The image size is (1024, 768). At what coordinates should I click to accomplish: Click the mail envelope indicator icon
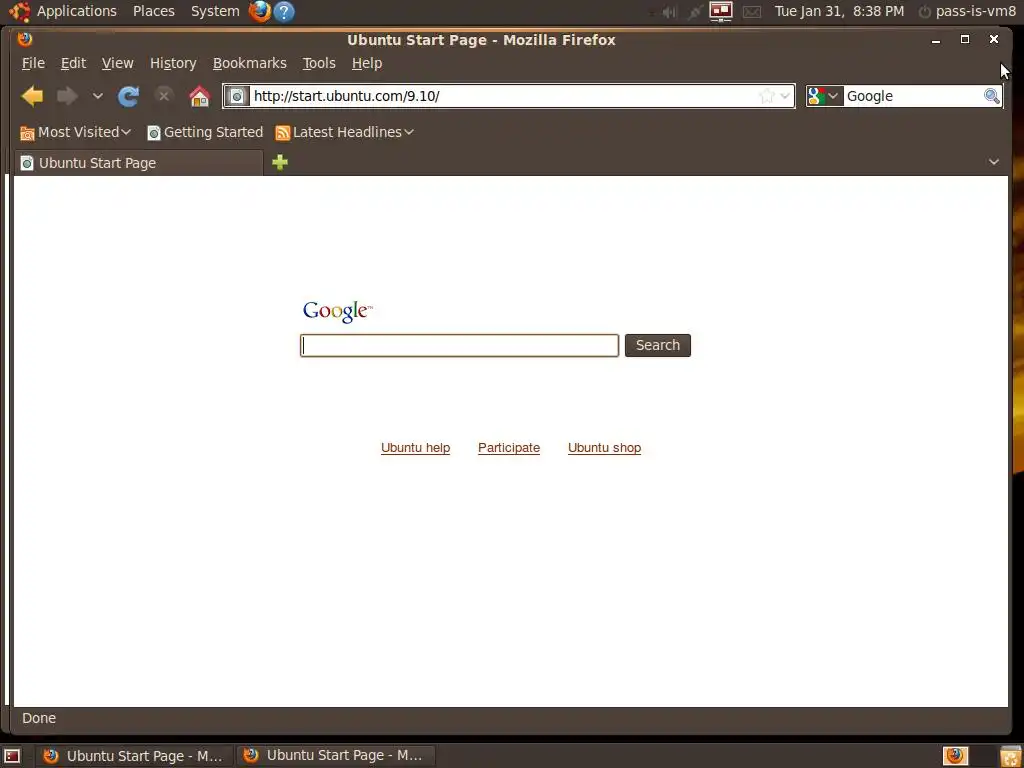coord(752,12)
